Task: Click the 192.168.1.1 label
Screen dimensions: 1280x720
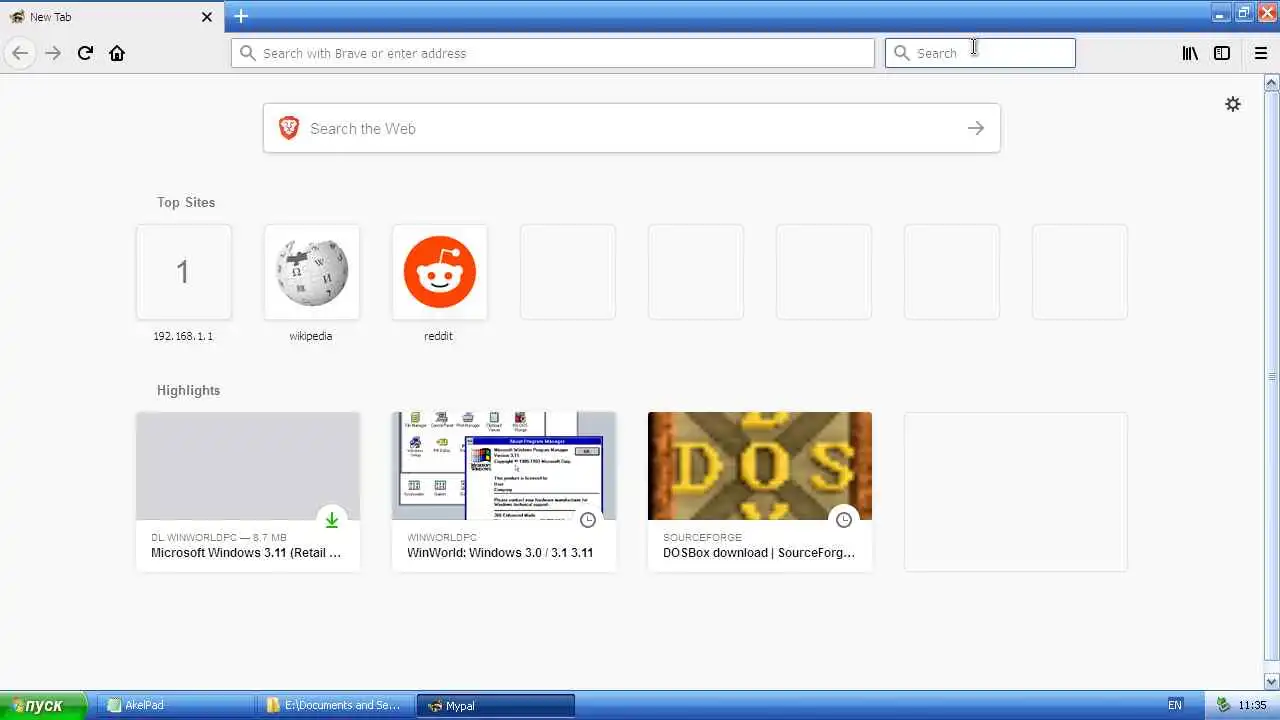Action: pyautogui.click(x=183, y=336)
